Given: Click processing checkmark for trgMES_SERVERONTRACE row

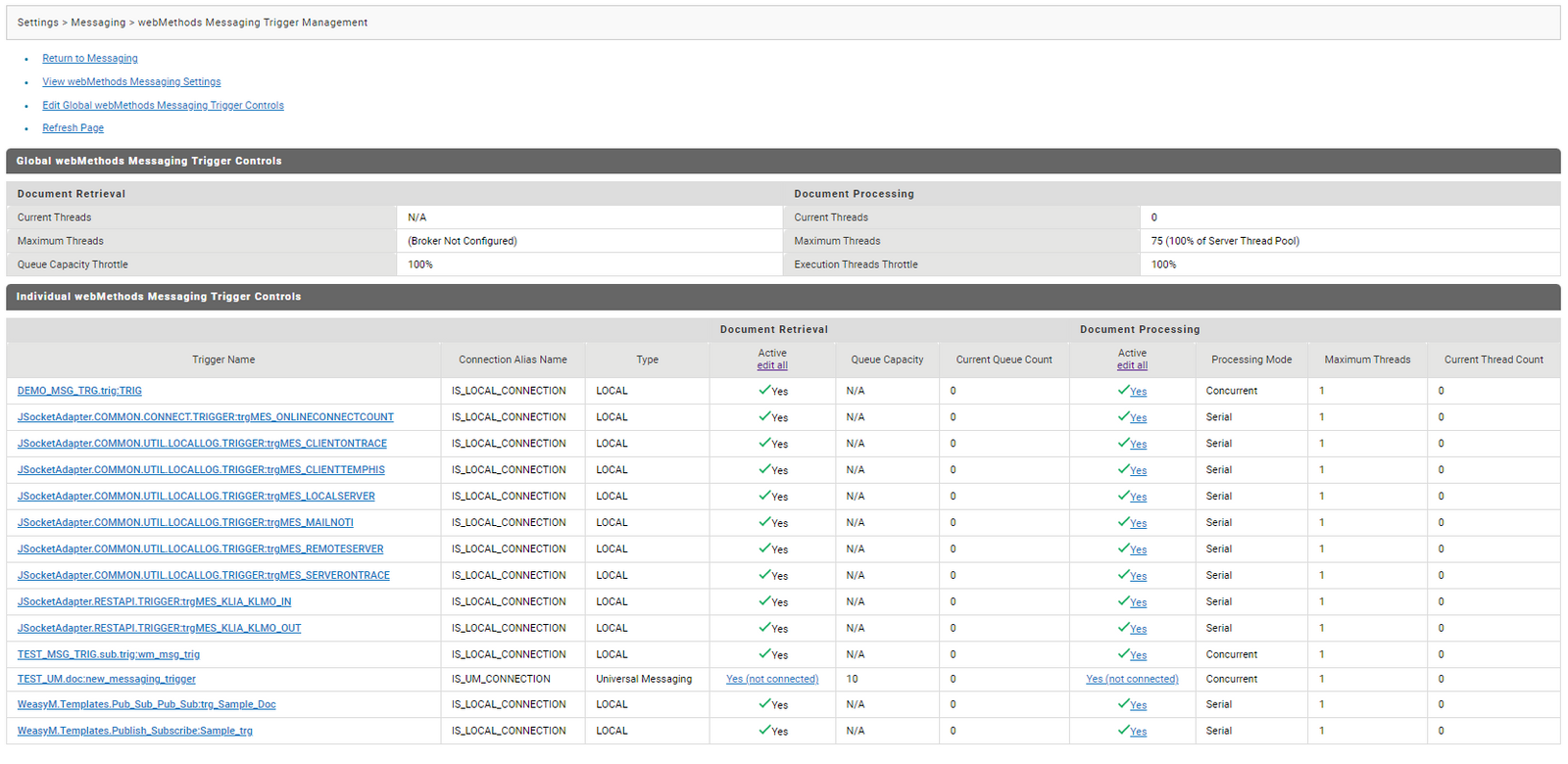Looking at the screenshot, I should click(x=1124, y=575).
